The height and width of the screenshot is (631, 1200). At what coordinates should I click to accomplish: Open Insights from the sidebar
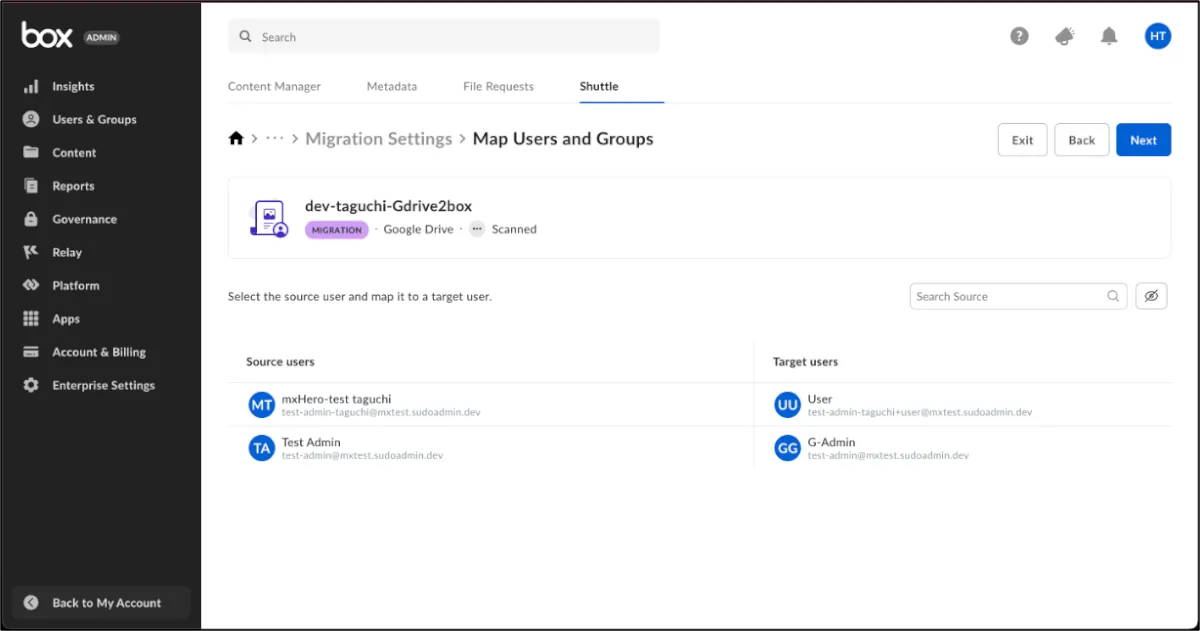click(x=73, y=86)
